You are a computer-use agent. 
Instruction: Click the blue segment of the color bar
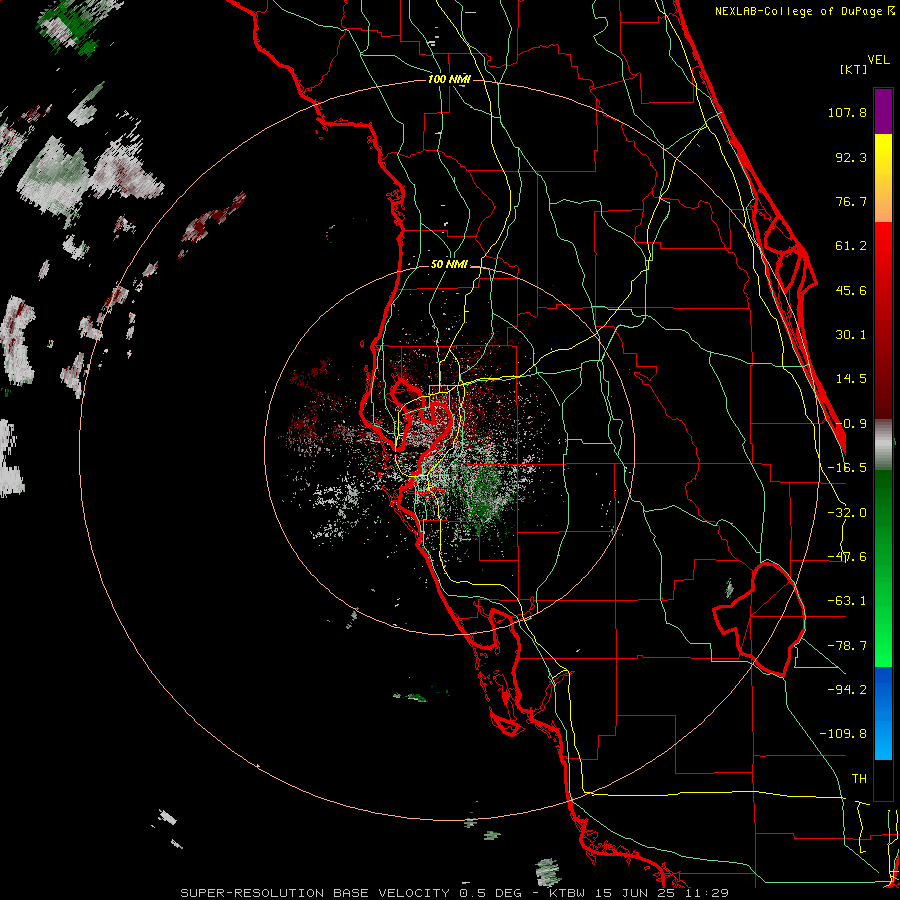[x=883, y=713]
